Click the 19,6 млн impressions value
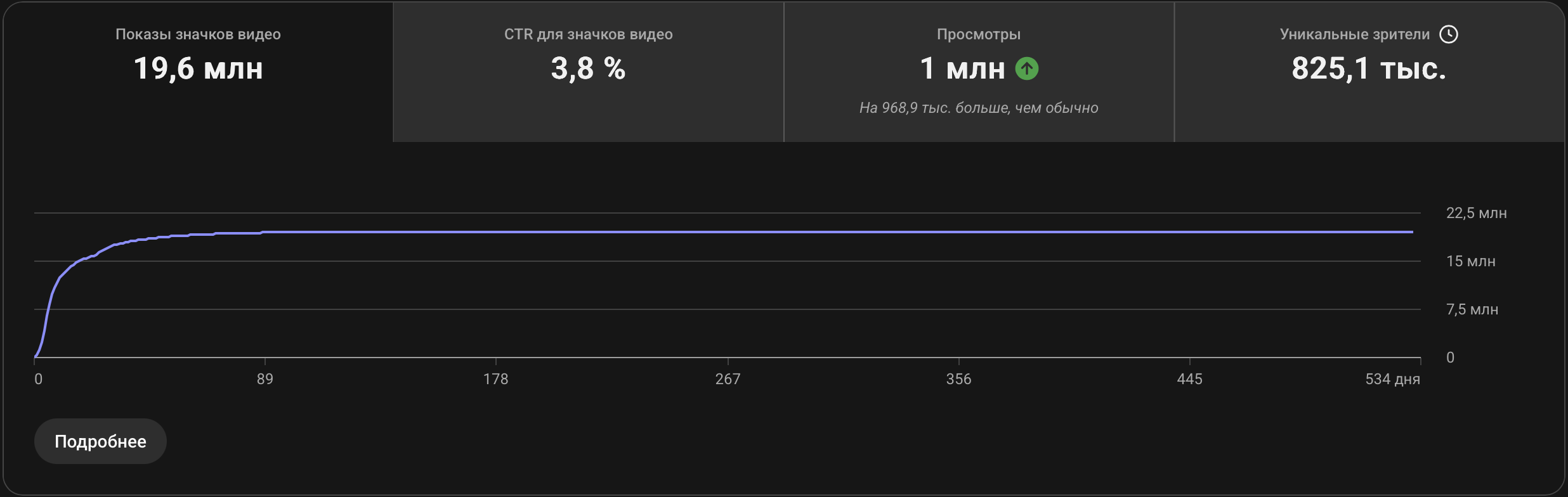Viewport: 1568px width, 497px height. point(198,68)
